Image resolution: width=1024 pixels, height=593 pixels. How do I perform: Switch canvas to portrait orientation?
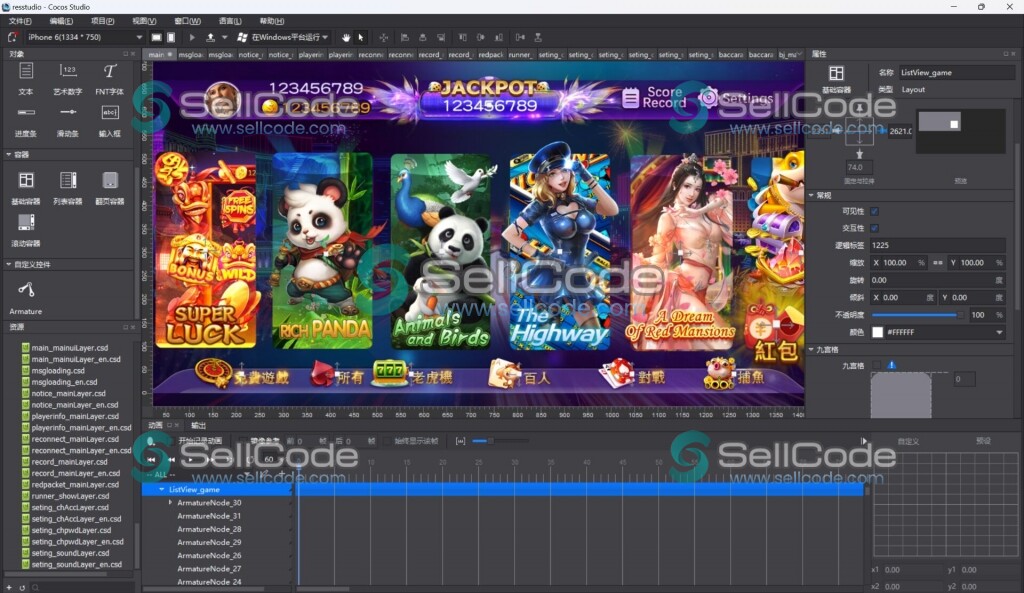coord(171,37)
